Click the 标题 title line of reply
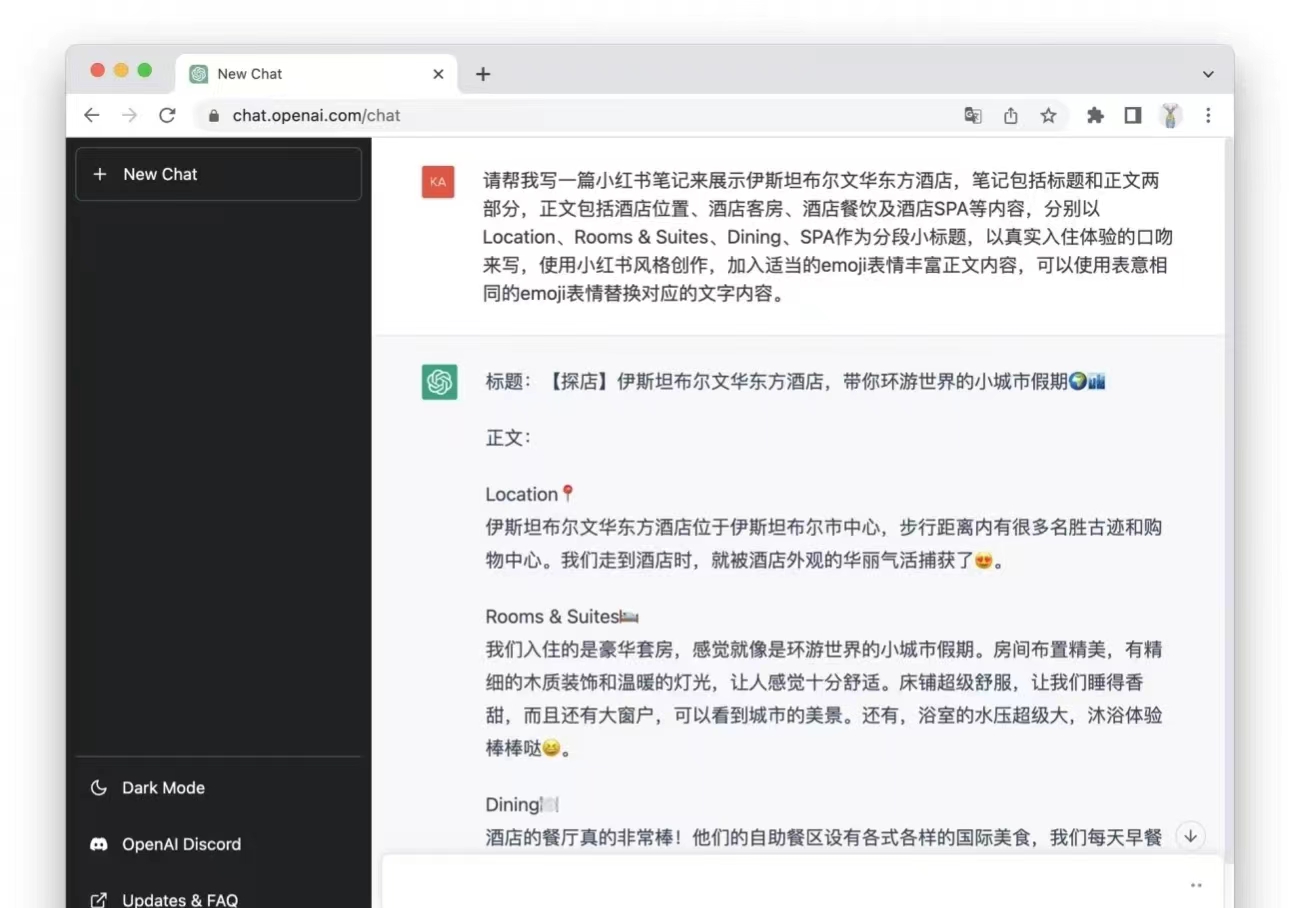Image resolution: width=1300 pixels, height=908 pixels. click(795, 382)
